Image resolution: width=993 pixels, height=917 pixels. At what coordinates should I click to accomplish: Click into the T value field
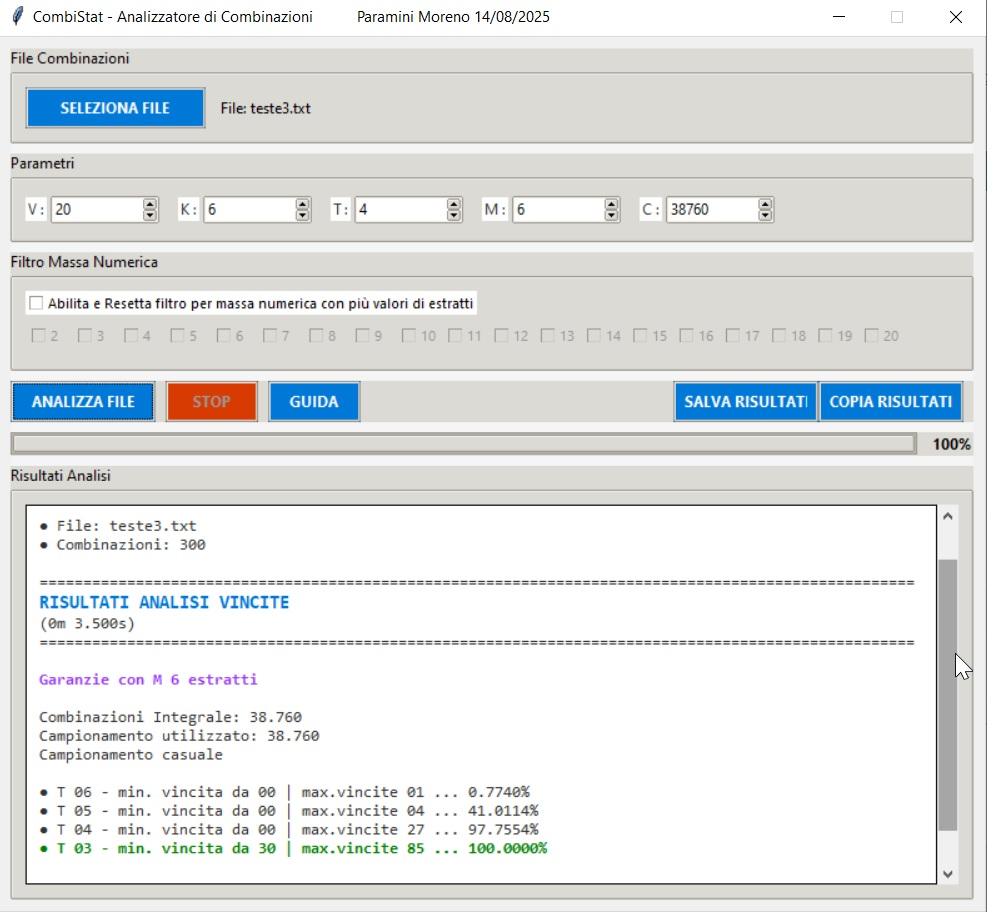point(401,210)
